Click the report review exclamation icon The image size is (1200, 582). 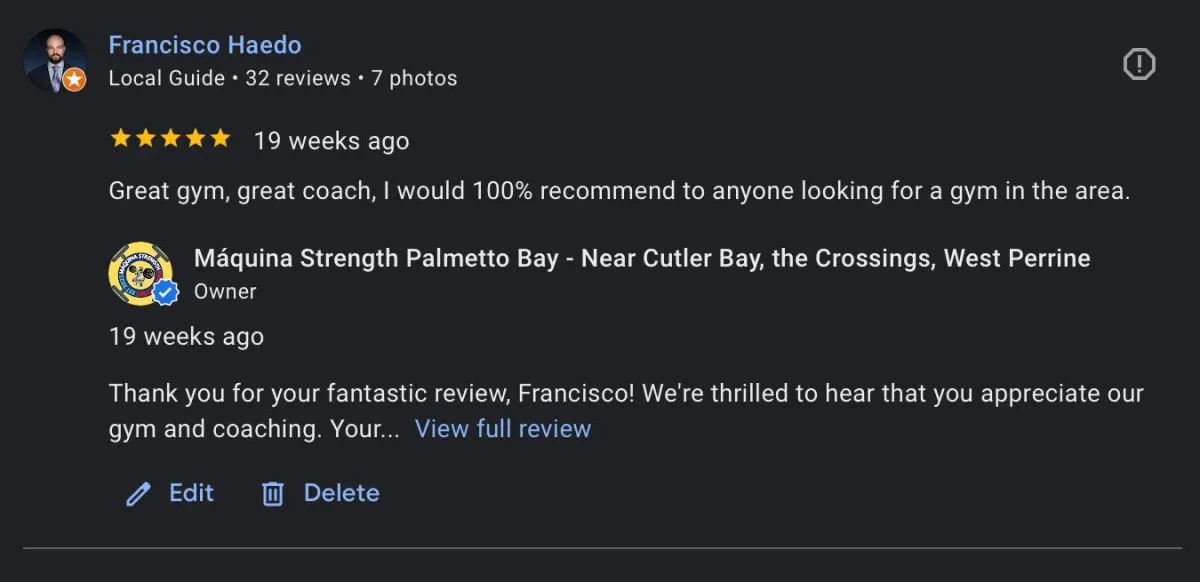(1139, 65)
